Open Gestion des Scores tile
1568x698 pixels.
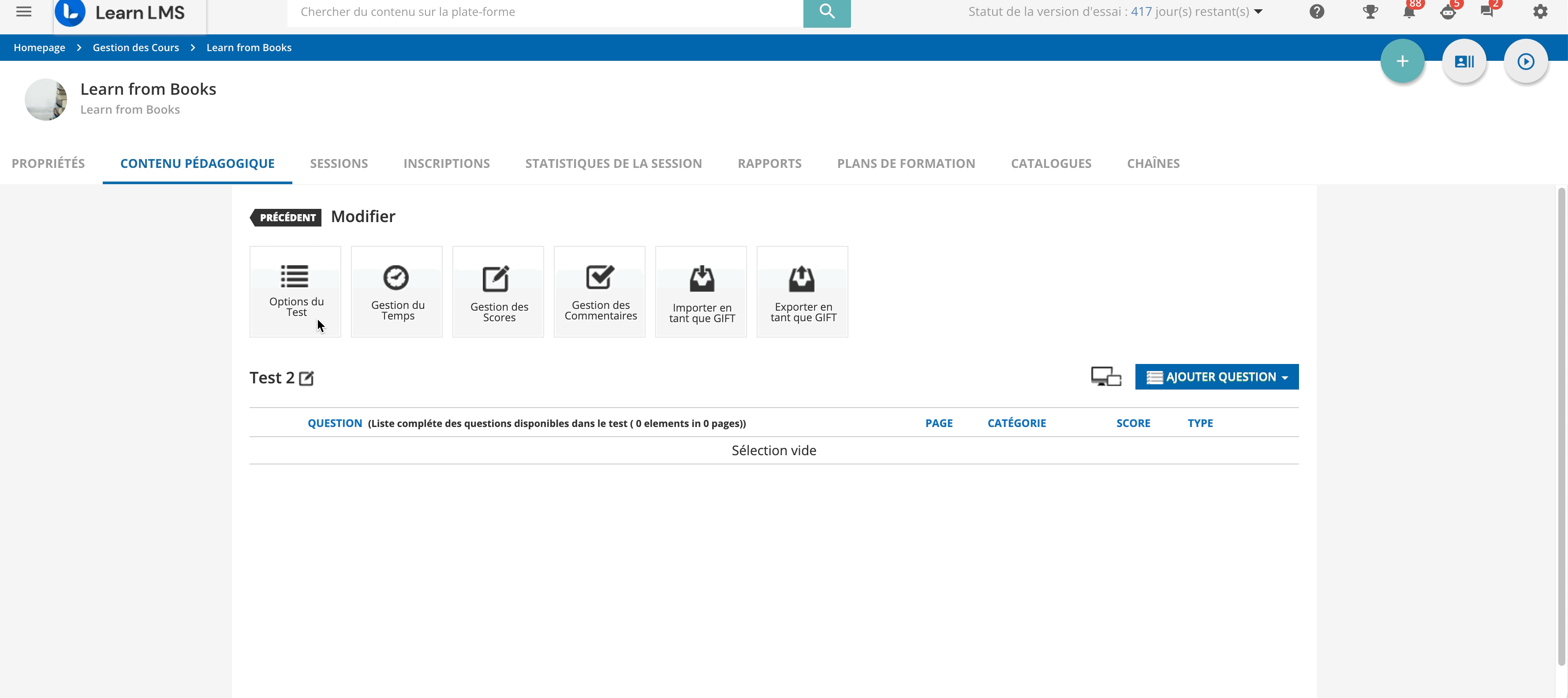click(x=498, y=291)
